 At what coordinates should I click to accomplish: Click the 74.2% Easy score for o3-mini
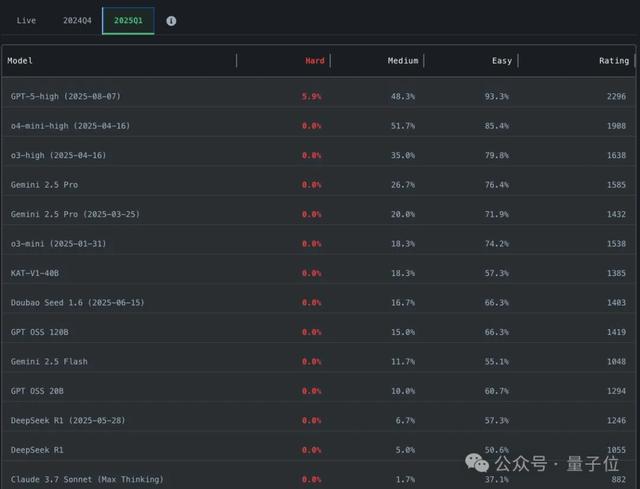497,244
